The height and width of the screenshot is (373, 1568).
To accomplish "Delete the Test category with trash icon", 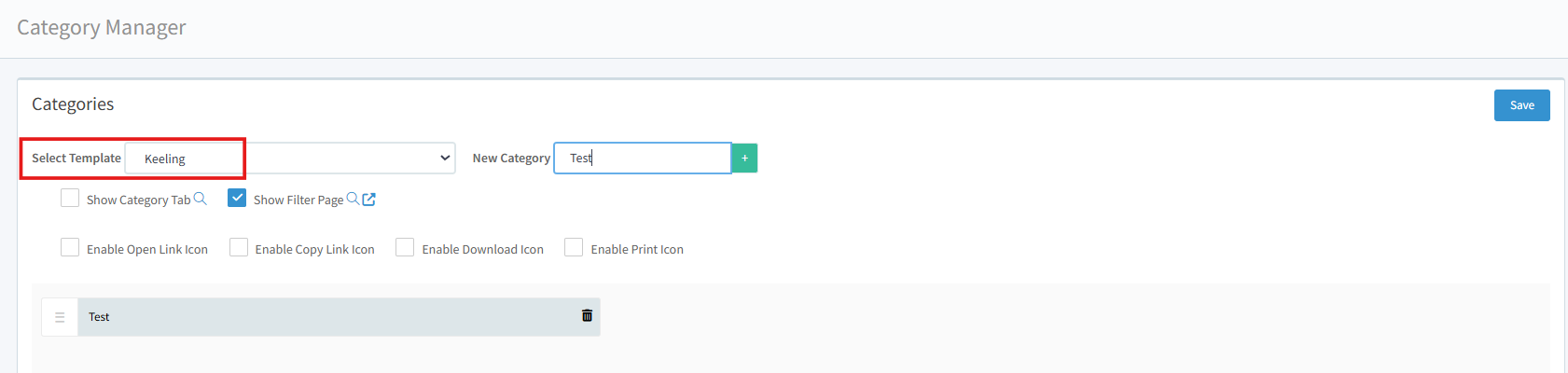I will [587, 316].
